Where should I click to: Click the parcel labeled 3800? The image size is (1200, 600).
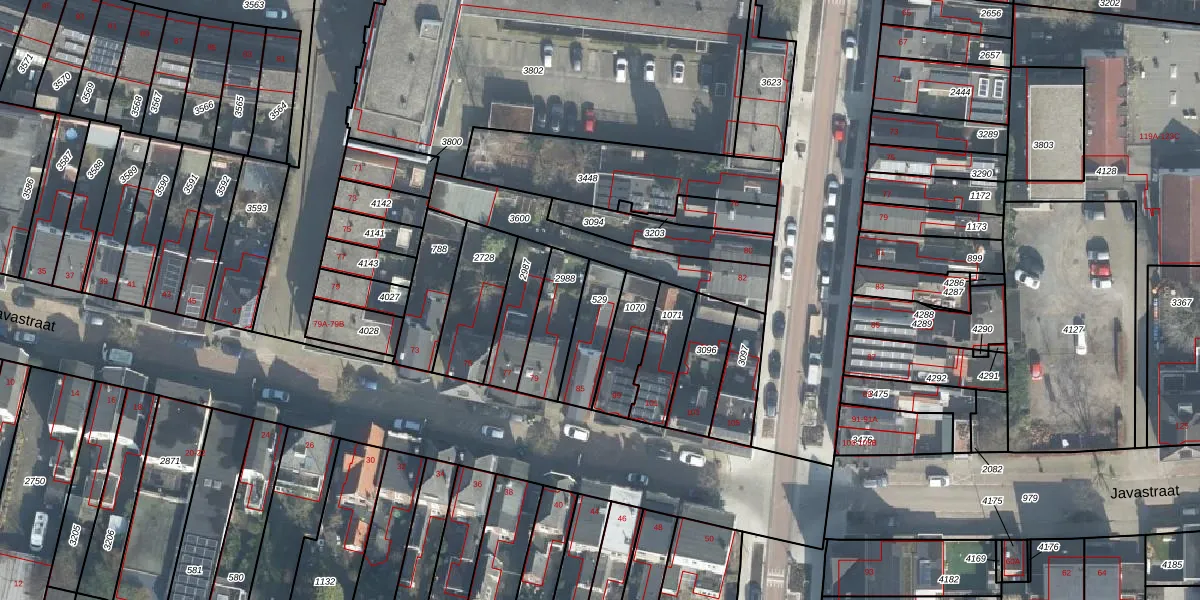tap(452, 143)
